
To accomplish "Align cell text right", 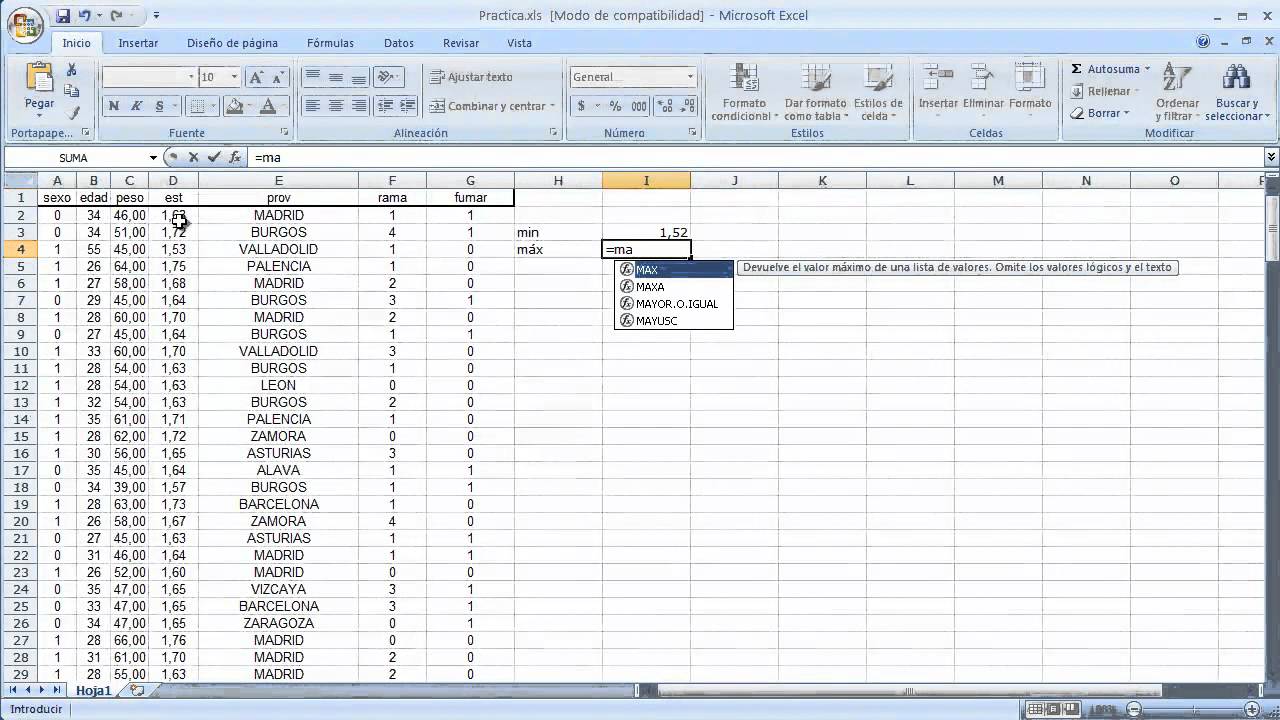I will coord(359,106).
